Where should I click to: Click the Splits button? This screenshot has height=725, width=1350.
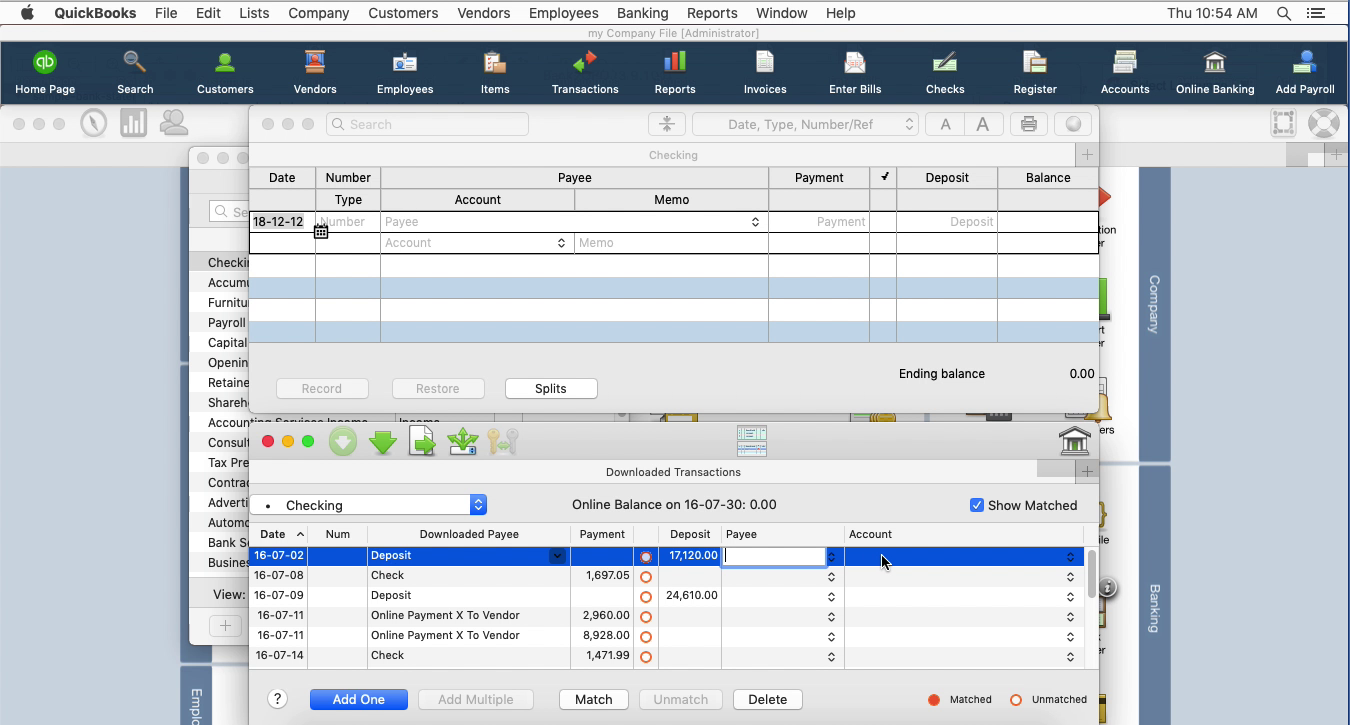(551, 388)
